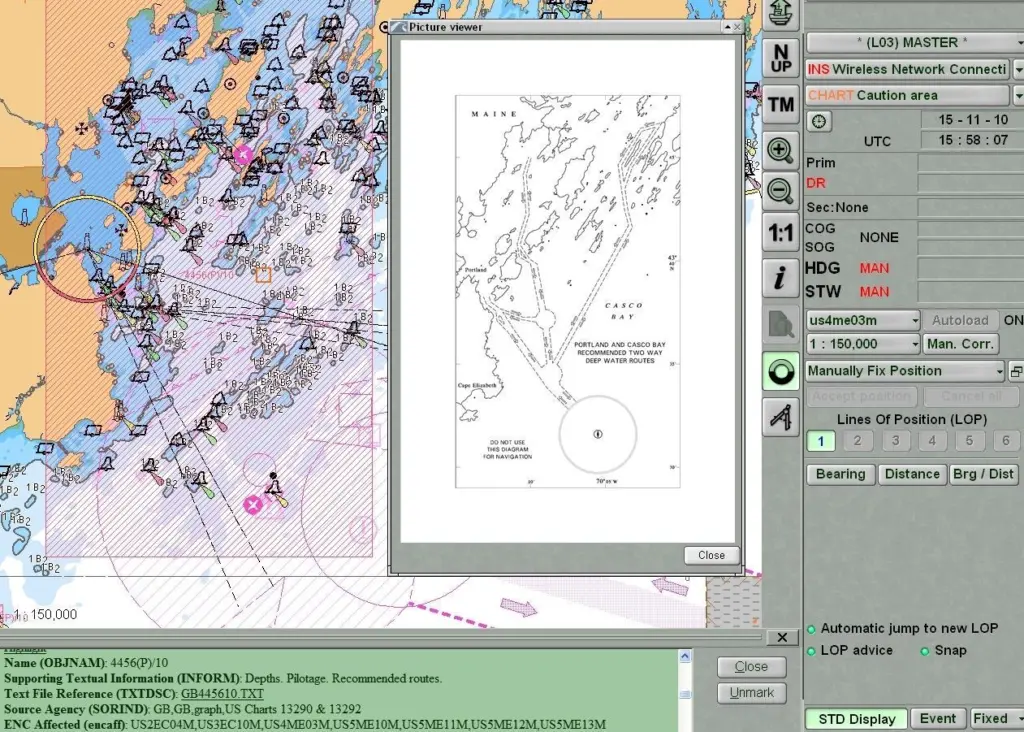
Task: Collapse Picture viewer with title bar arrow
Action: 727,27
